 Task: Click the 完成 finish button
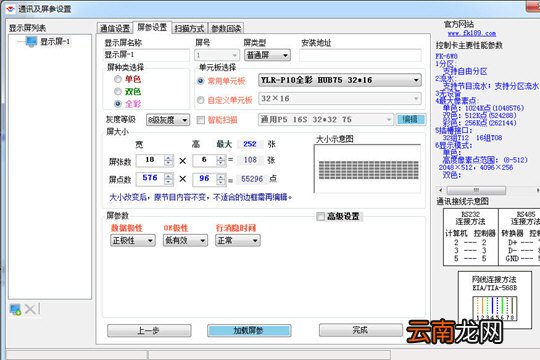click(x=361, y=330)
